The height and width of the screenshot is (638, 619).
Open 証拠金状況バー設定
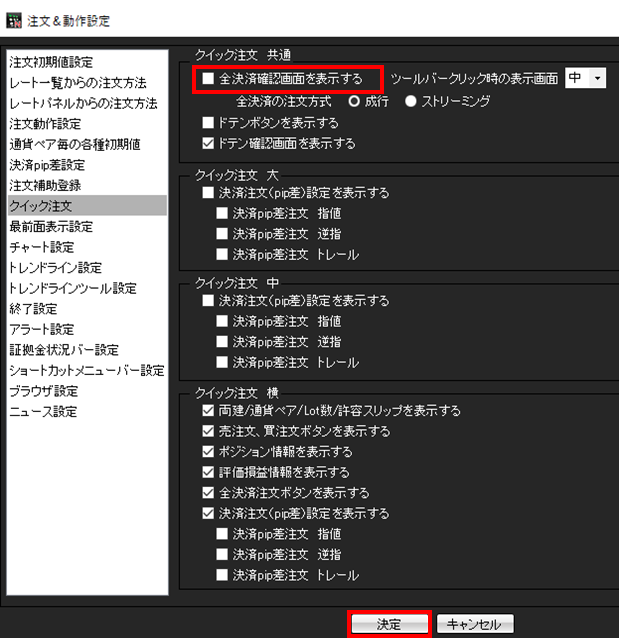tap(87, 350)
